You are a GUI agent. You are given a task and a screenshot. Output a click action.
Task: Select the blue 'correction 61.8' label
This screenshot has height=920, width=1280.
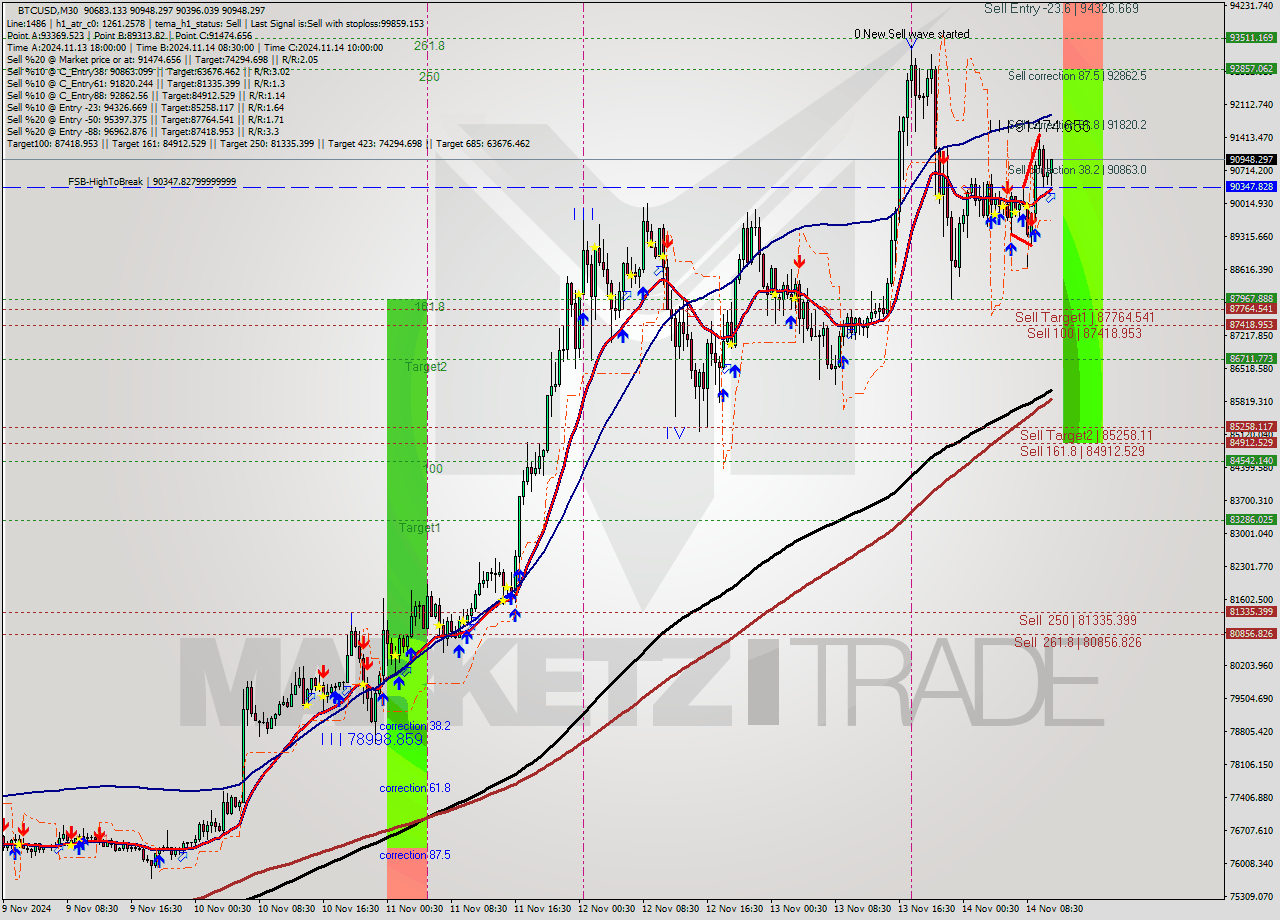tap(415, 788)
